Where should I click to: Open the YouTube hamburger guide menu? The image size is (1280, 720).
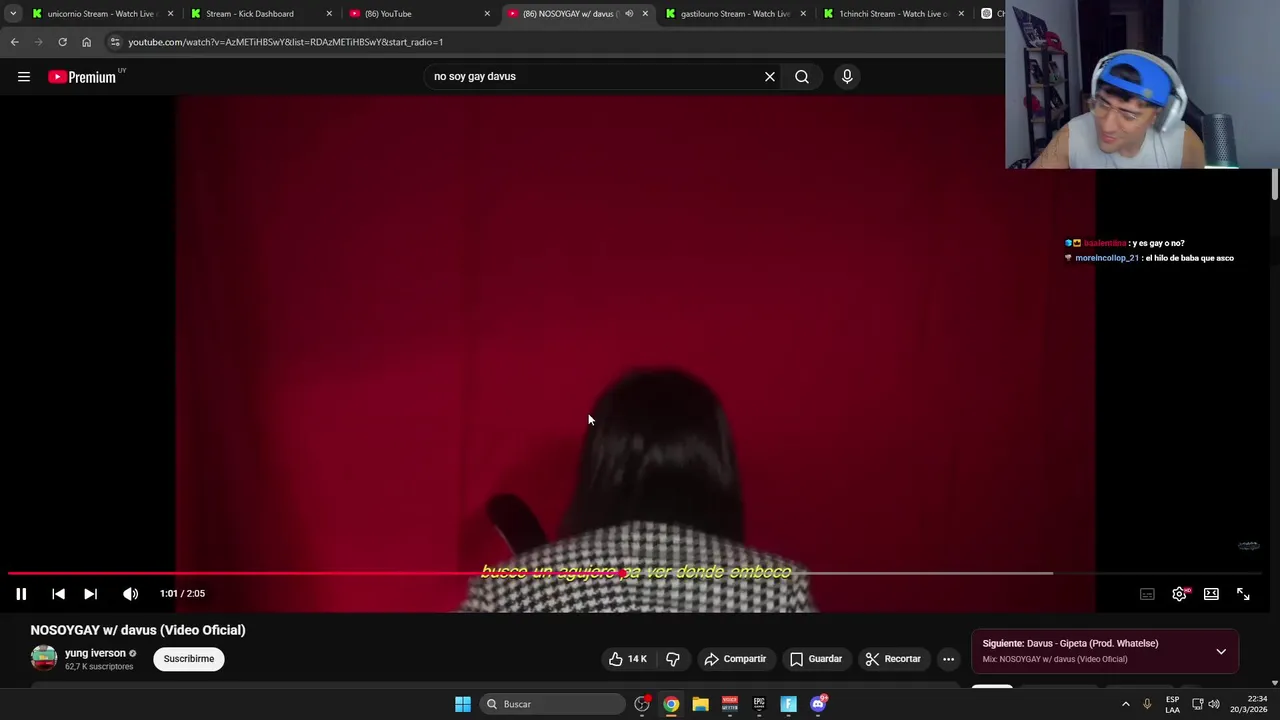pyautogui.click(x=24, y=77)
